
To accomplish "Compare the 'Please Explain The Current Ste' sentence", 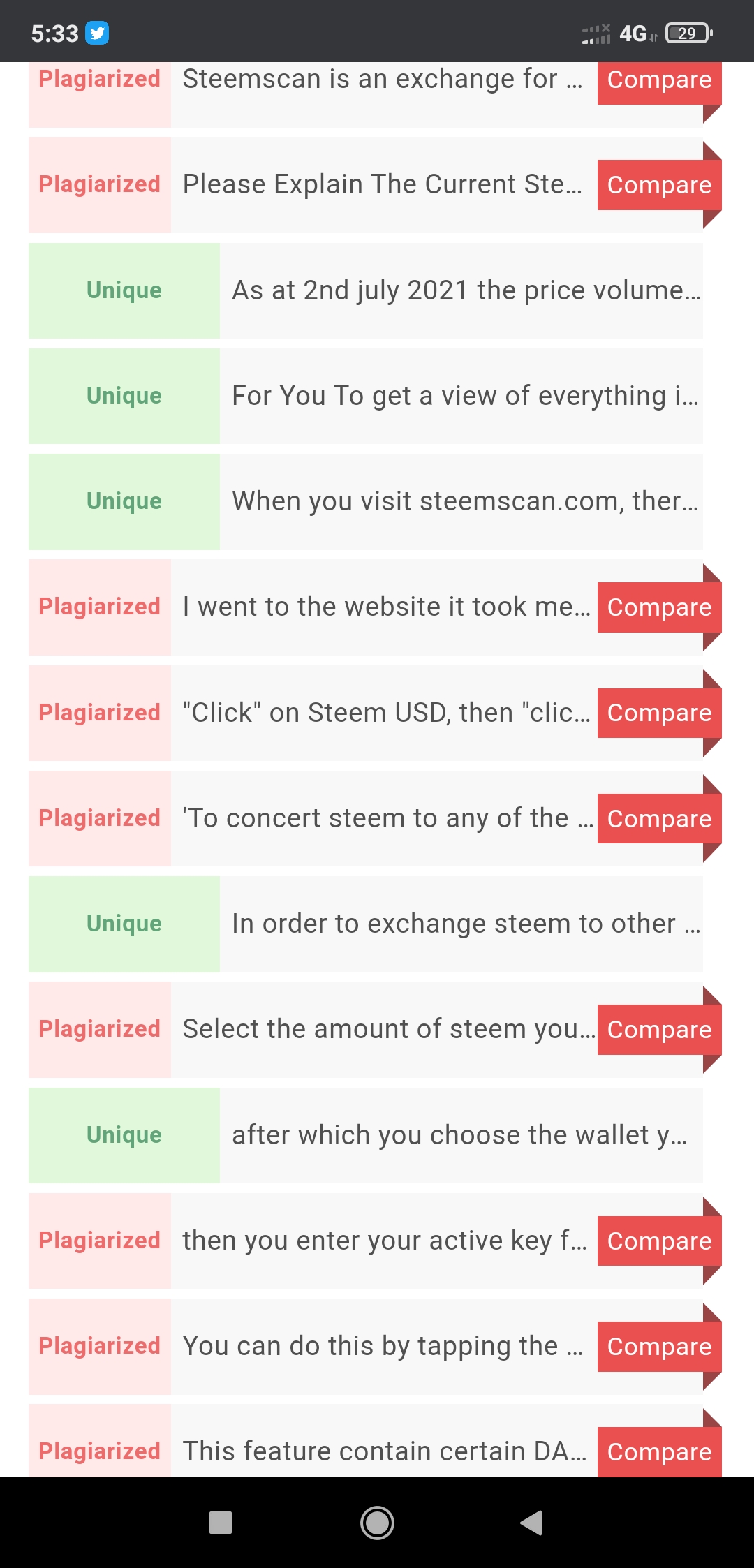I will point(659,185).
